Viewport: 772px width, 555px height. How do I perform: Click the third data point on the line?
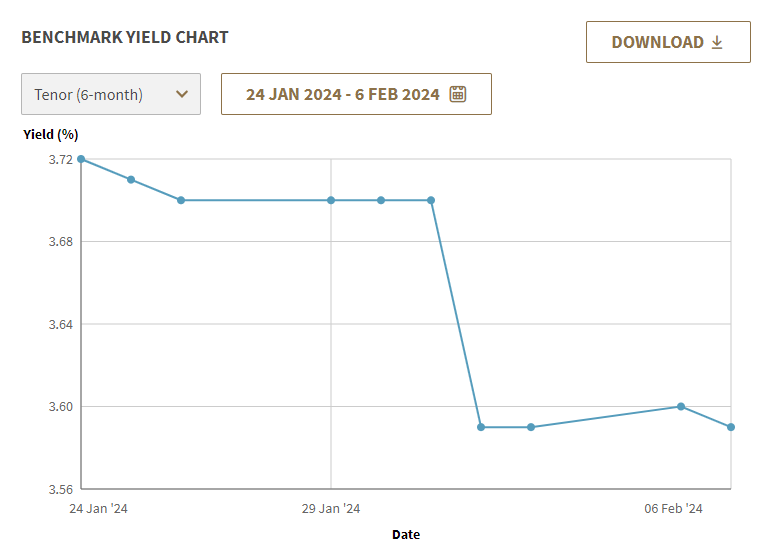click(x=181, y=200)
